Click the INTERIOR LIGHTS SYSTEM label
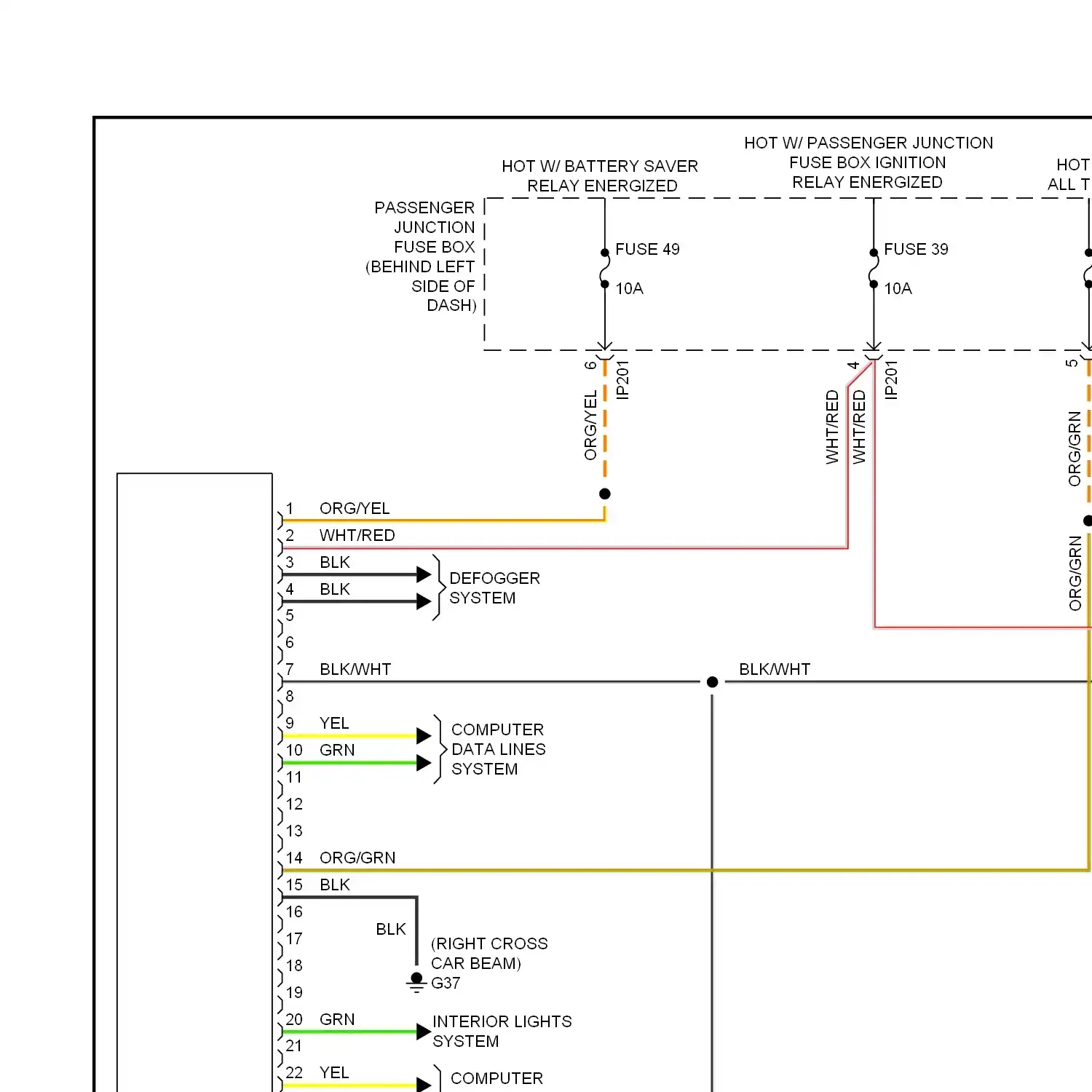The height and width of the screenshot is (1092, 1092). 502,1032
